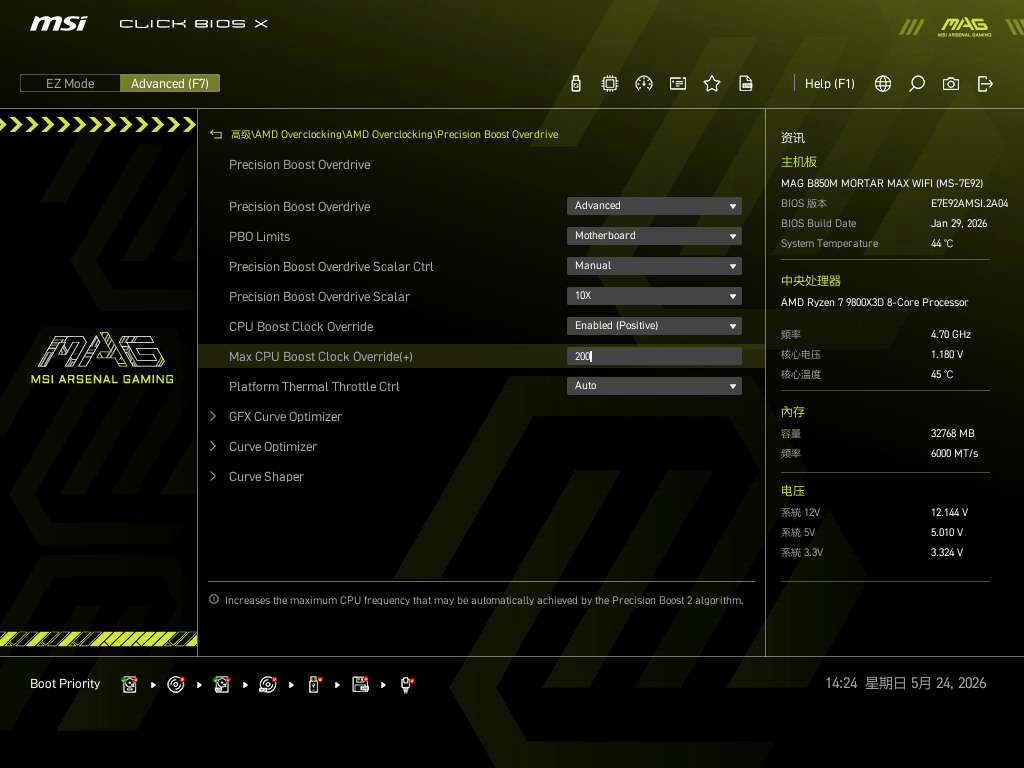Click the MSI logo
This screenshot has width=1024, height=768.
[59, 24]
